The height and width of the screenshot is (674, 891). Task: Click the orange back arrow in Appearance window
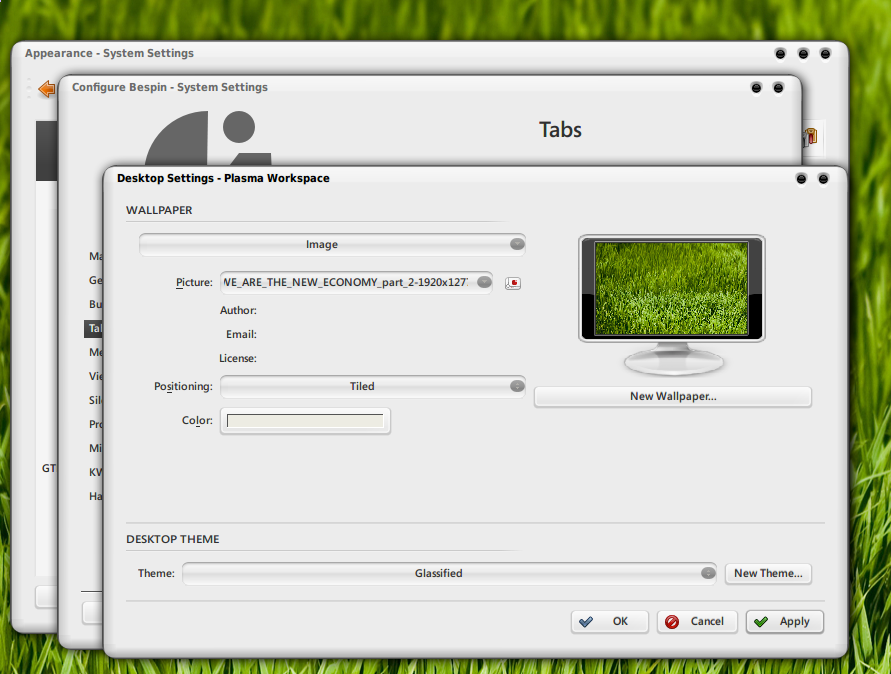[47, 89]
